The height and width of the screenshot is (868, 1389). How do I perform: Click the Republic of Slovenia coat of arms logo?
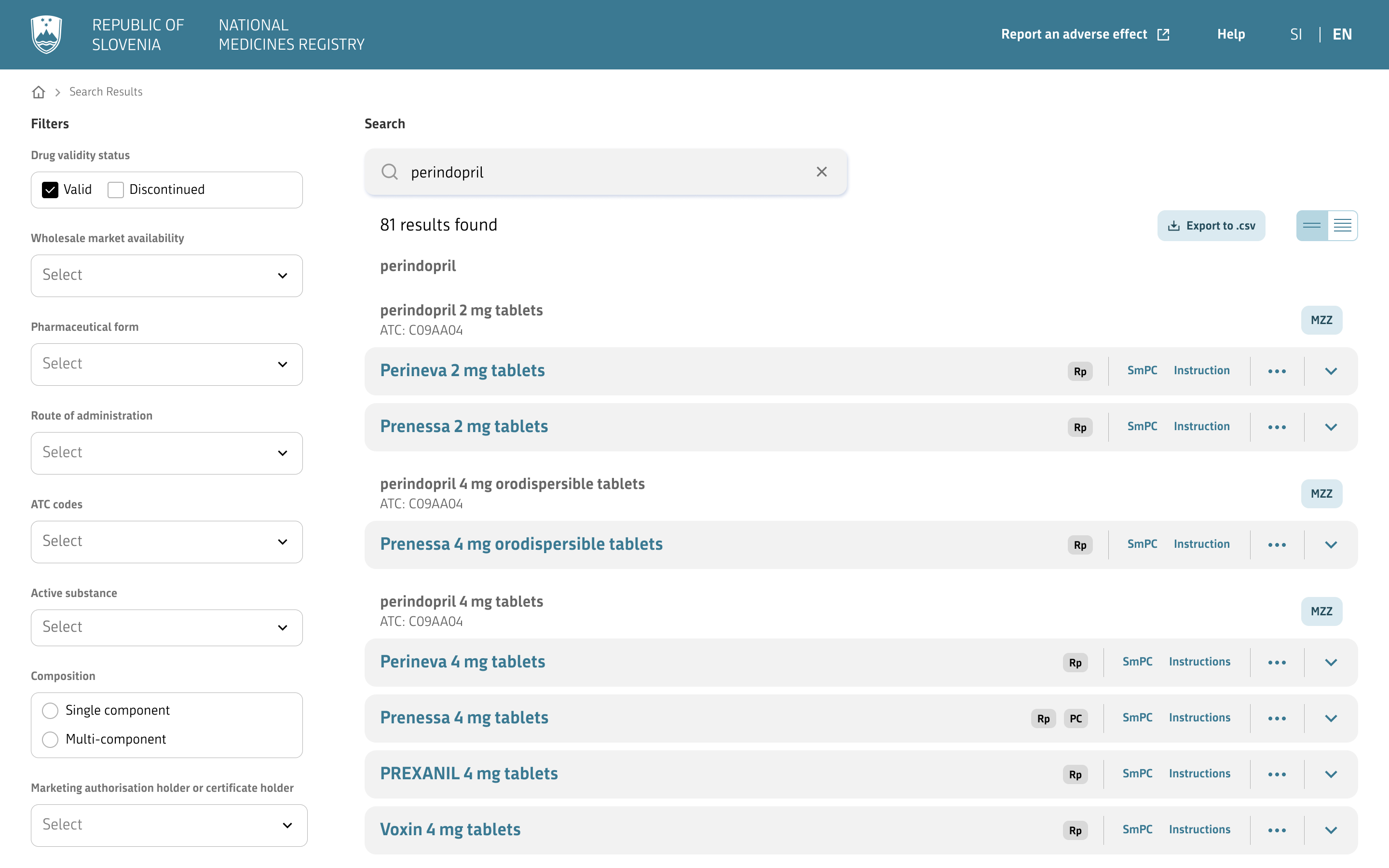(46, 34)
